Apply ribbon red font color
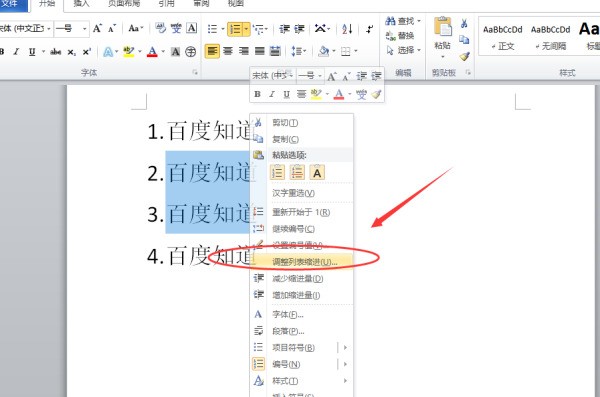Image resolution: width=600 pixels, height=397 pixels. [x=152, y=52]
